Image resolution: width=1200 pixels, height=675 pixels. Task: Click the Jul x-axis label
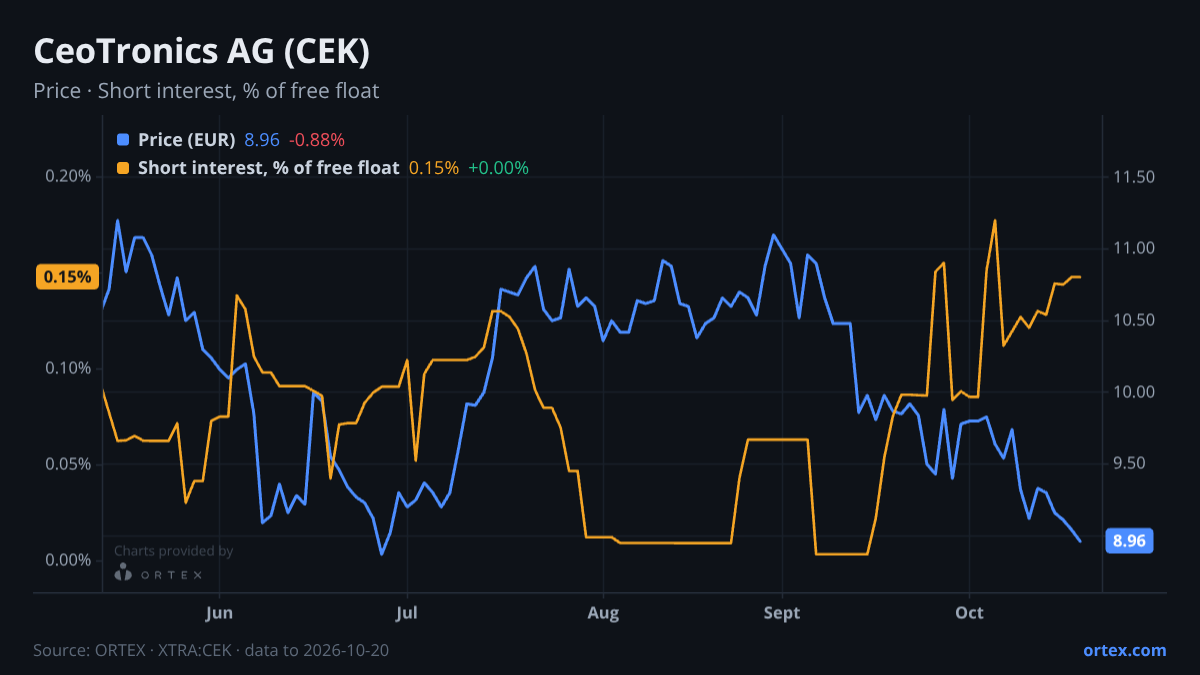click(x=406, y=613)
